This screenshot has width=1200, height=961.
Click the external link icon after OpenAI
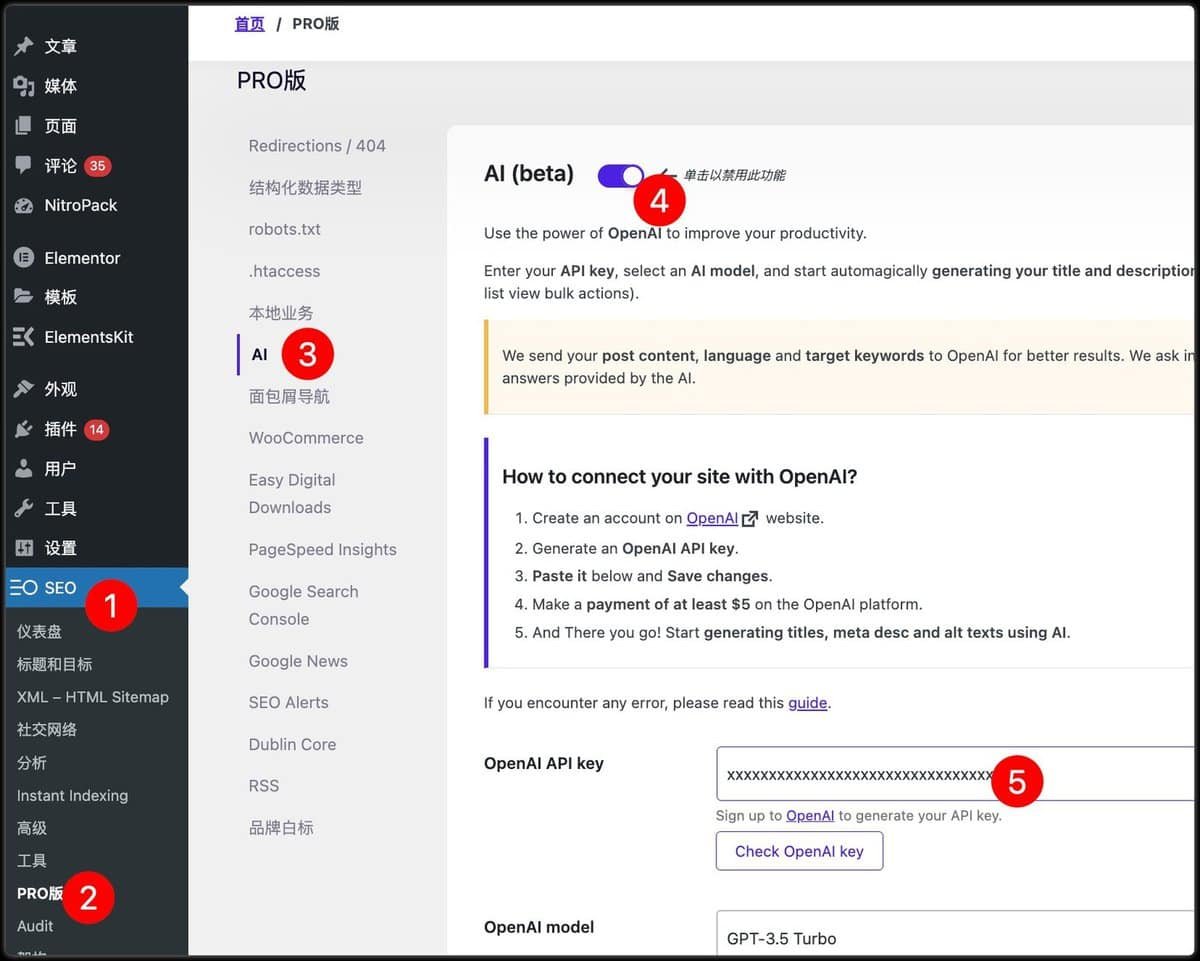coord(750,518)
